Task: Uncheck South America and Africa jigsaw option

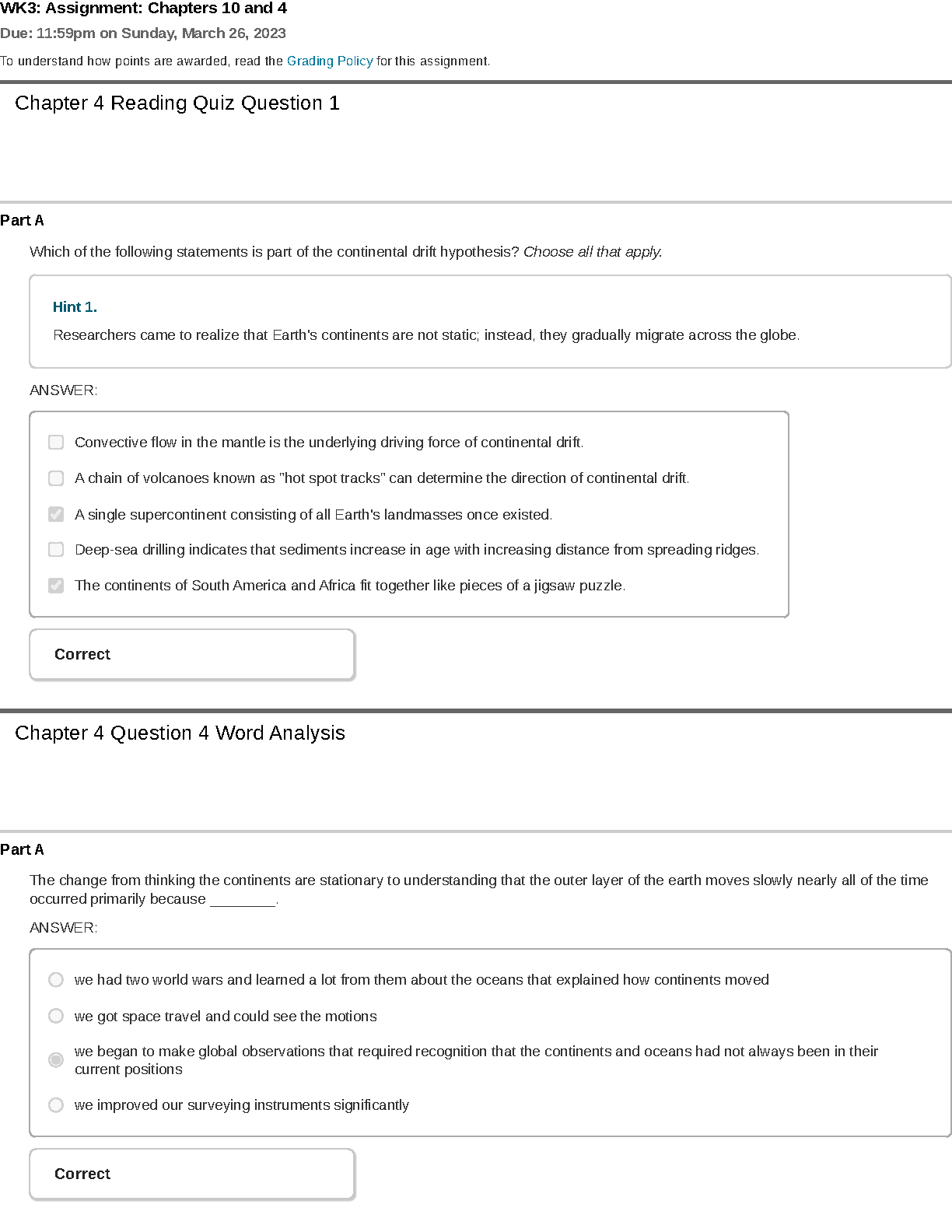Action: (56, 586)
